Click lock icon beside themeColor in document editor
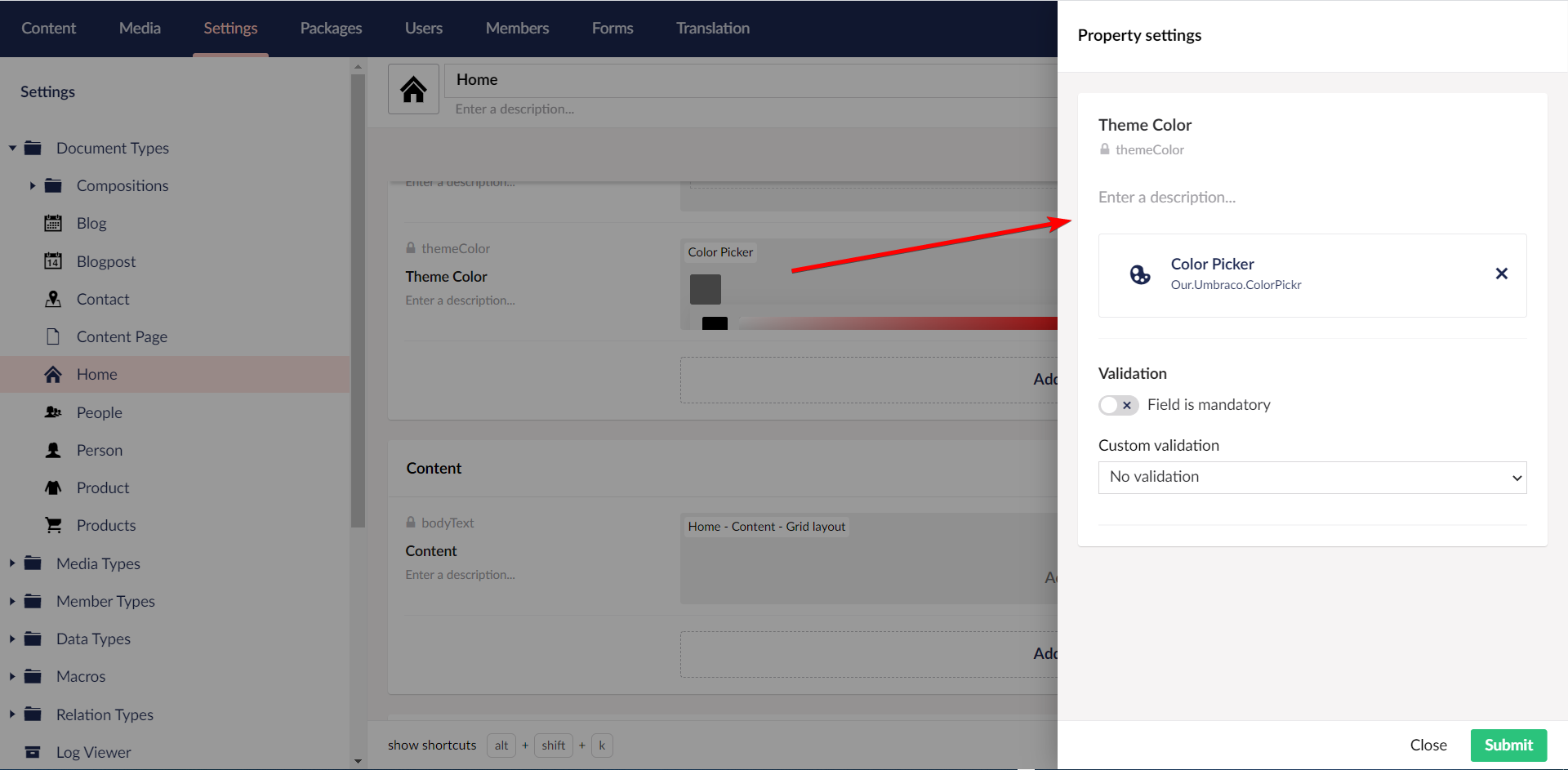This screenshot has width=1568, height=770. click(x=411, y=247)
